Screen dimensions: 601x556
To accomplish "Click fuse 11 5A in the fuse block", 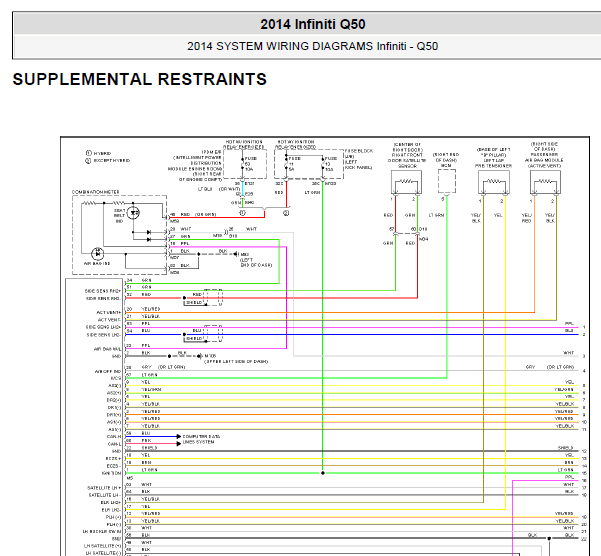I will click(x=293, y=164).
